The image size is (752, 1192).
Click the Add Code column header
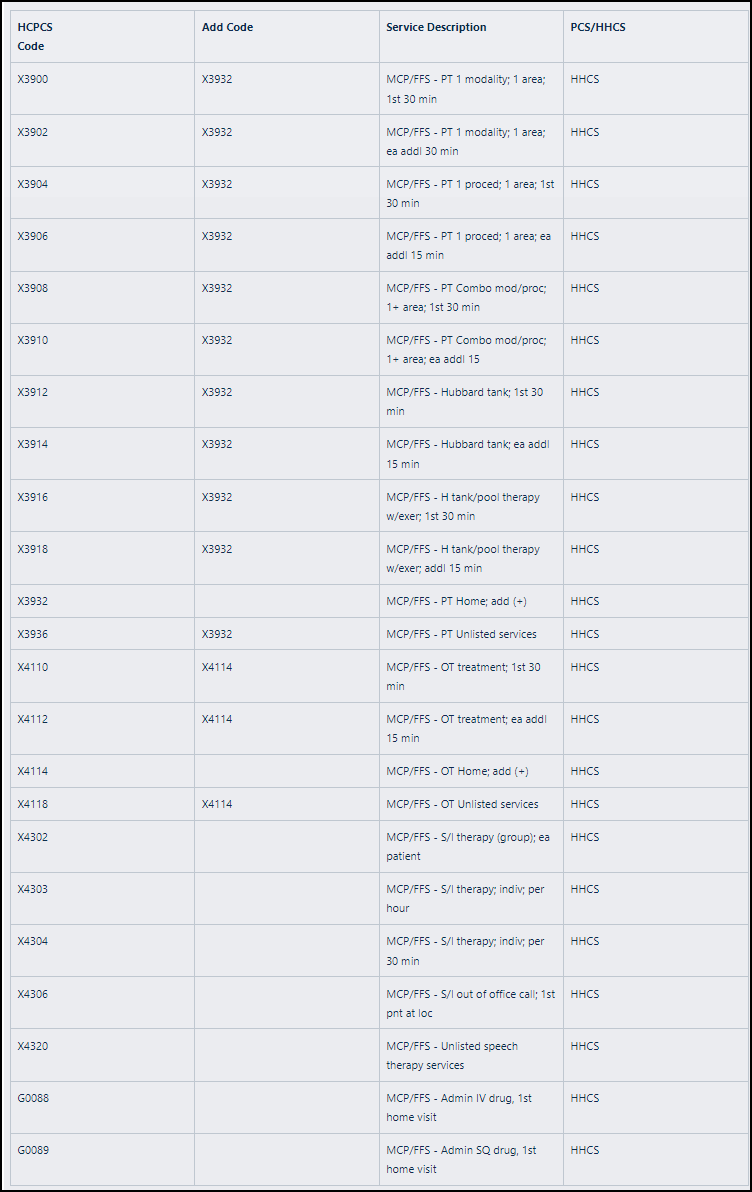click(227, 28)
